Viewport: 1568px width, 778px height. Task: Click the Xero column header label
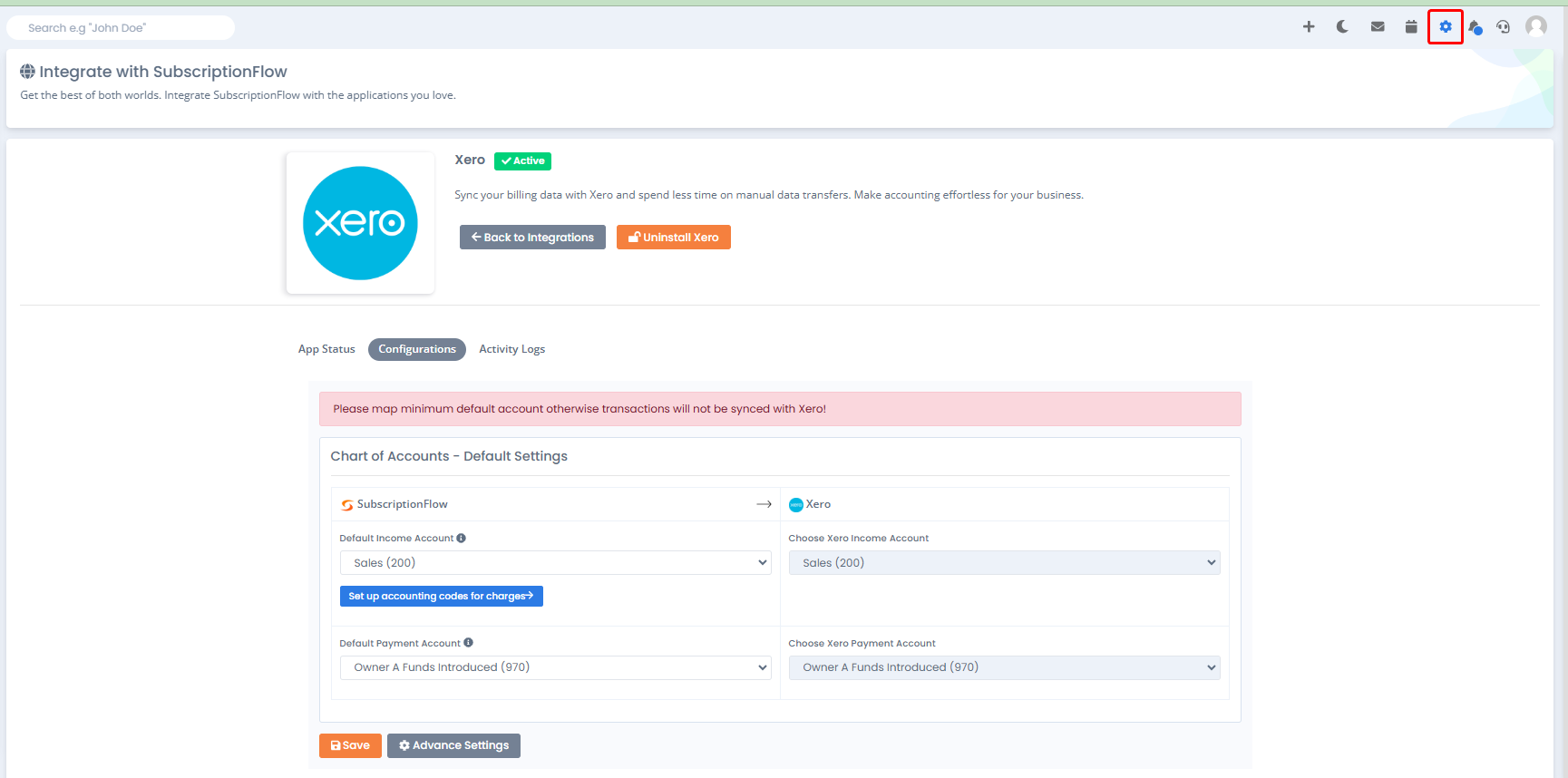pyautogui.click(x=818, y=504)
